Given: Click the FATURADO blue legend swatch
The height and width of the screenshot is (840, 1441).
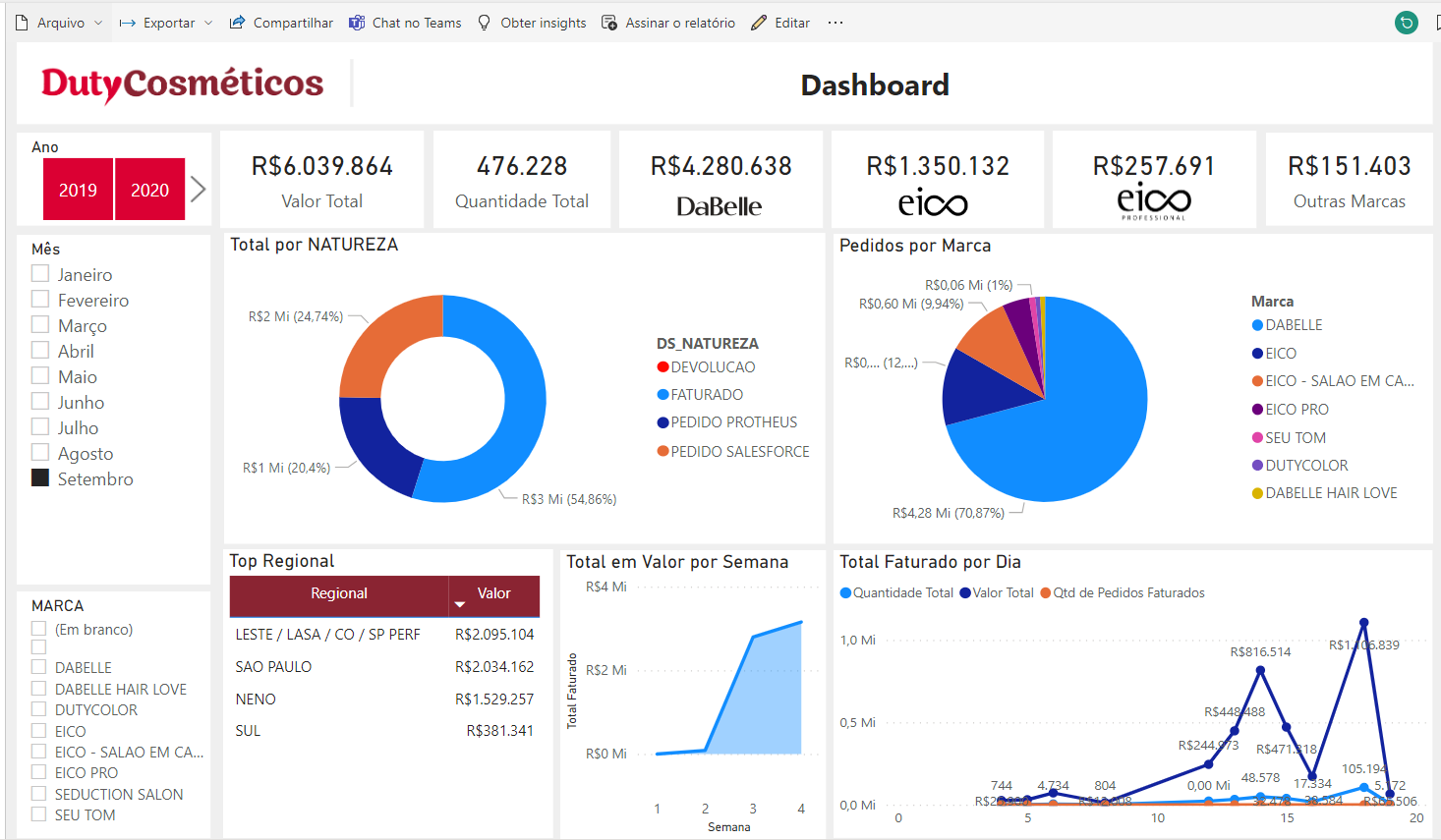Looking at the screenshot, I should pos(663,395).
